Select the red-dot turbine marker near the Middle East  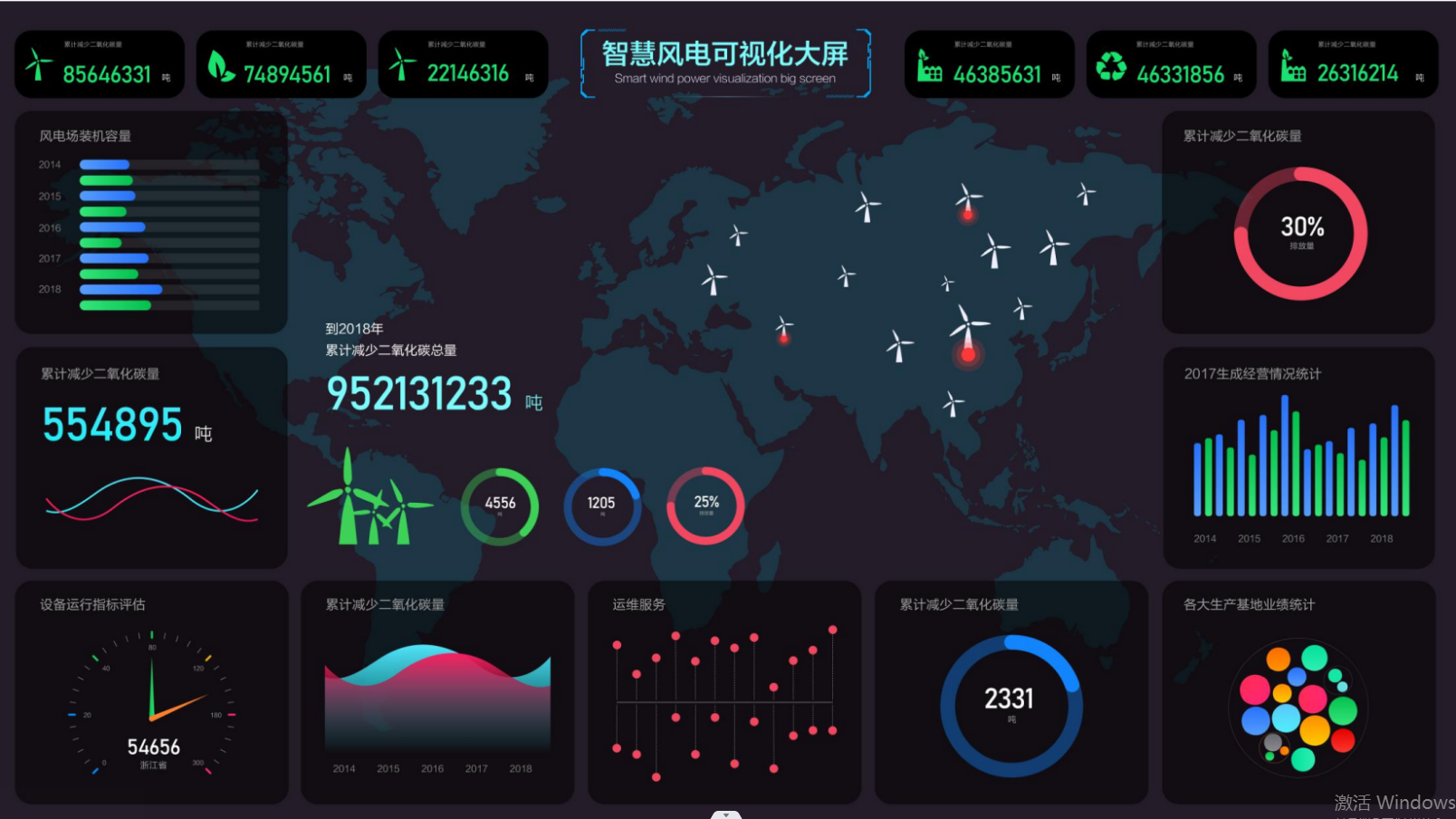[x=784, y=330]
